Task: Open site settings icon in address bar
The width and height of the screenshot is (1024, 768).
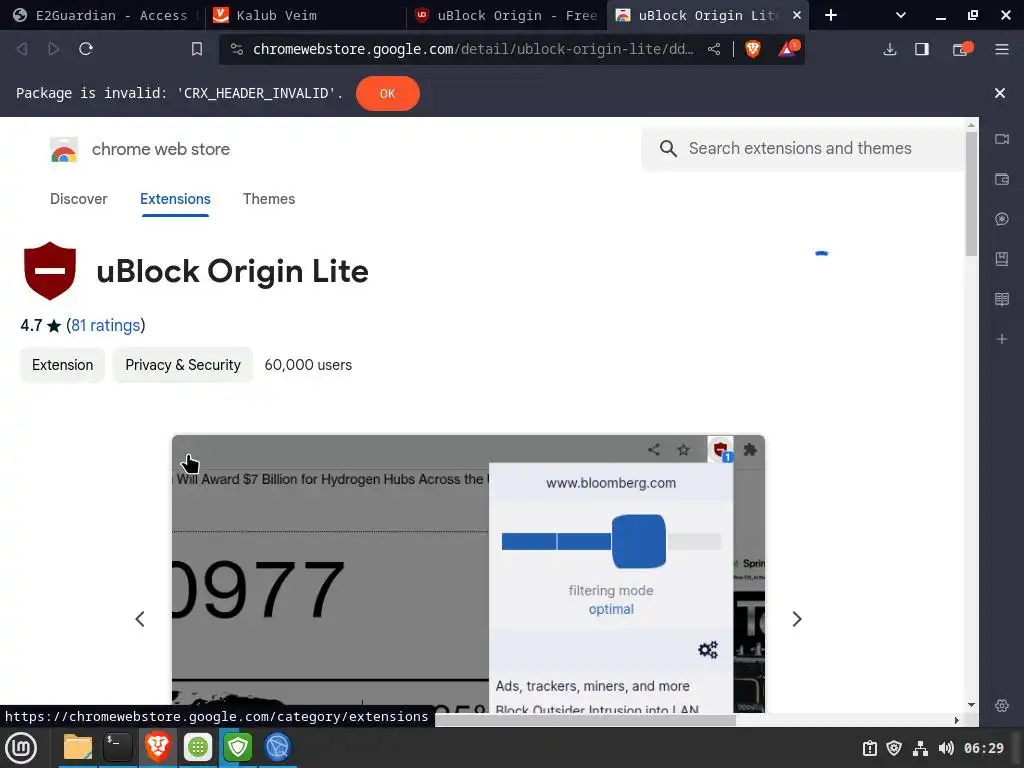Action: coord(236,49)
